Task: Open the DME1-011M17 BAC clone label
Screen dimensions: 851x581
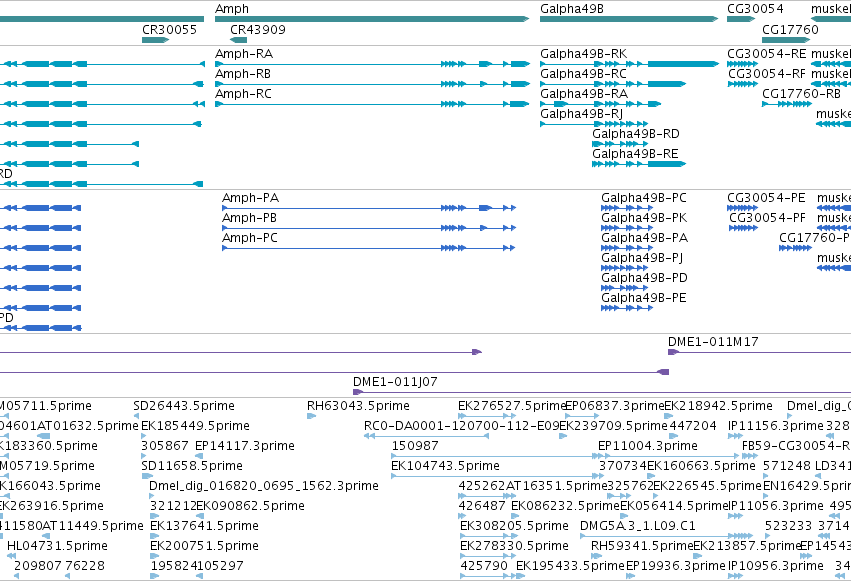Action: click(x=713, y=342)
